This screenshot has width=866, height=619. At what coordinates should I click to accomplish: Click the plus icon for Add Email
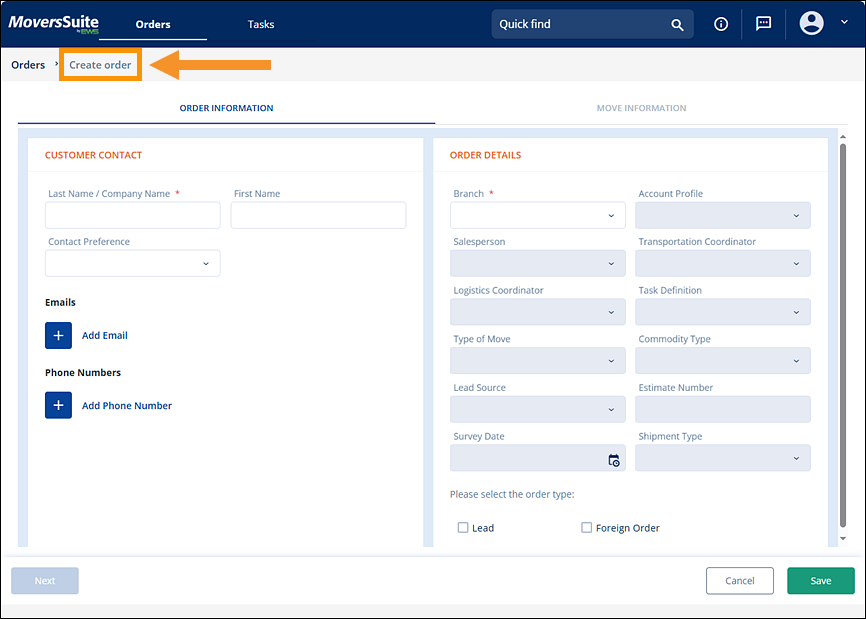[58, 336]
